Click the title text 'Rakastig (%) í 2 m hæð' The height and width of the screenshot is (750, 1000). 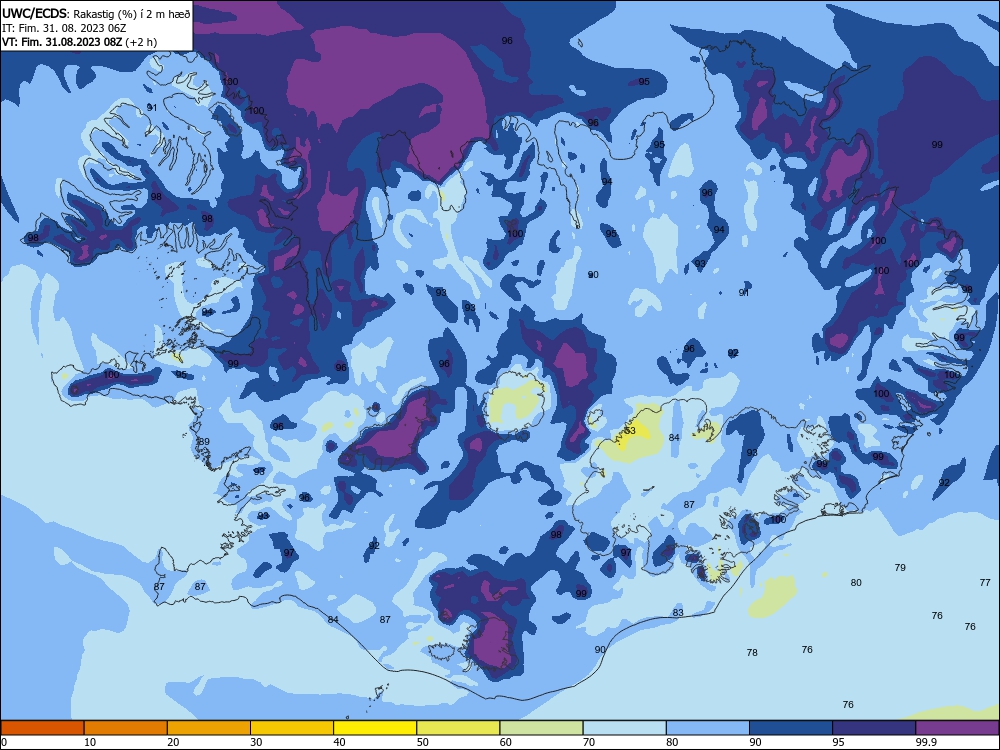click(x=132, y=14)
